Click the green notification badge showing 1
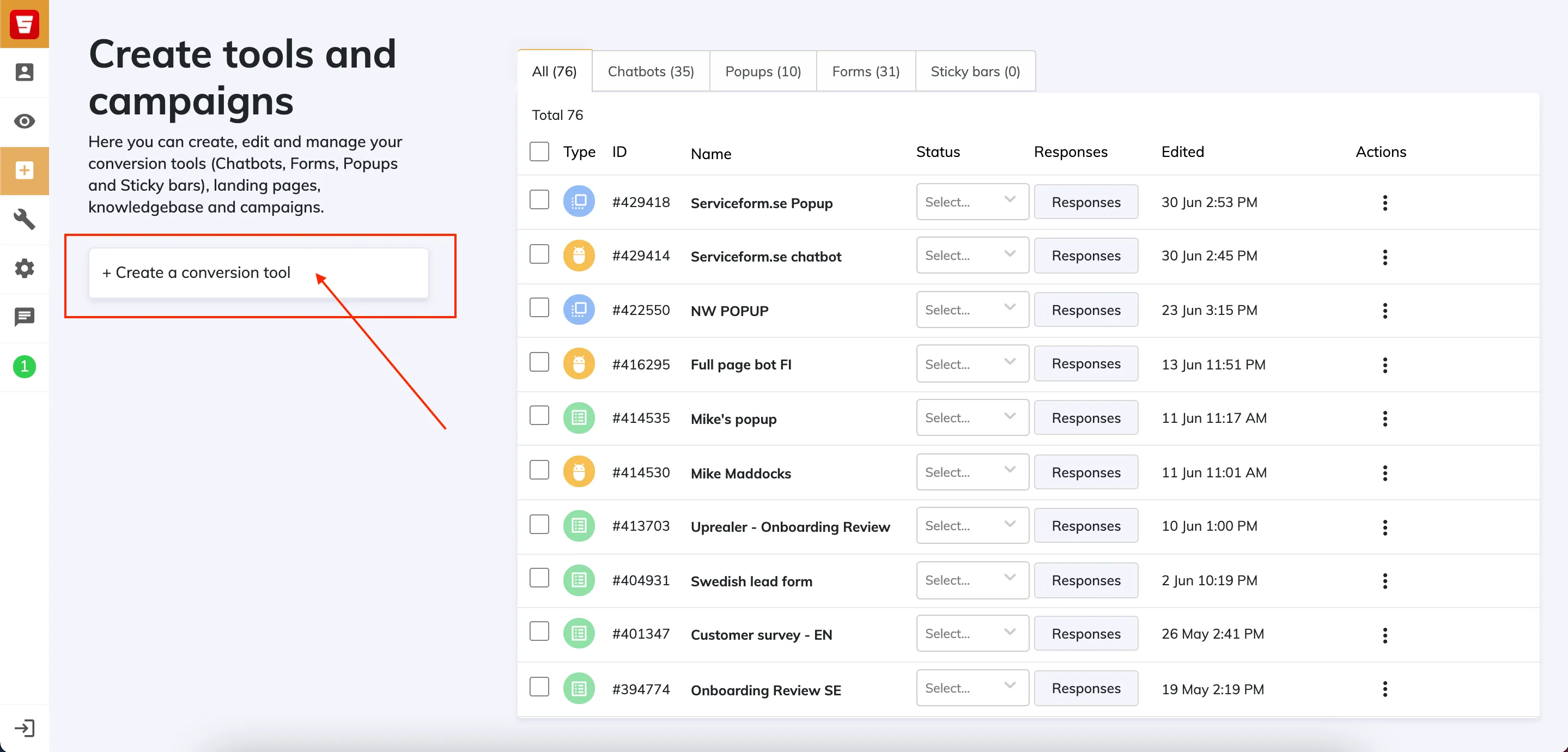Viewport: 1568px width, 752px height. (25, 367)
